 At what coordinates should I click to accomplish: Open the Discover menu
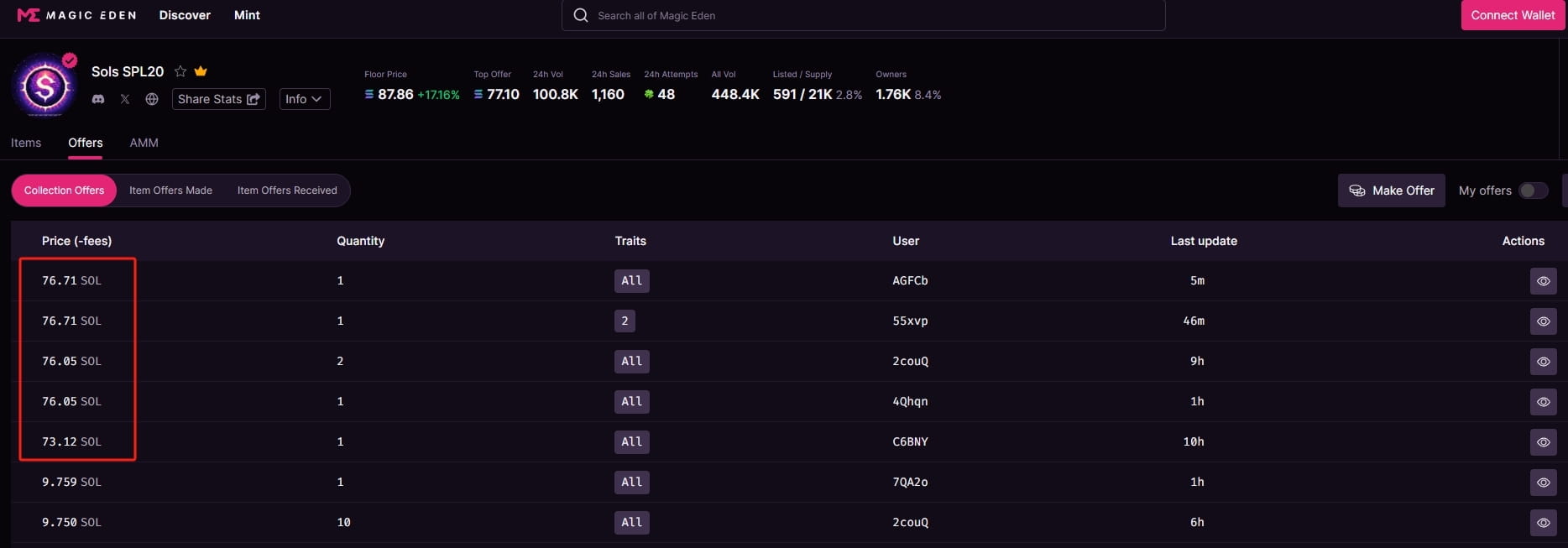tap(185, 15)
